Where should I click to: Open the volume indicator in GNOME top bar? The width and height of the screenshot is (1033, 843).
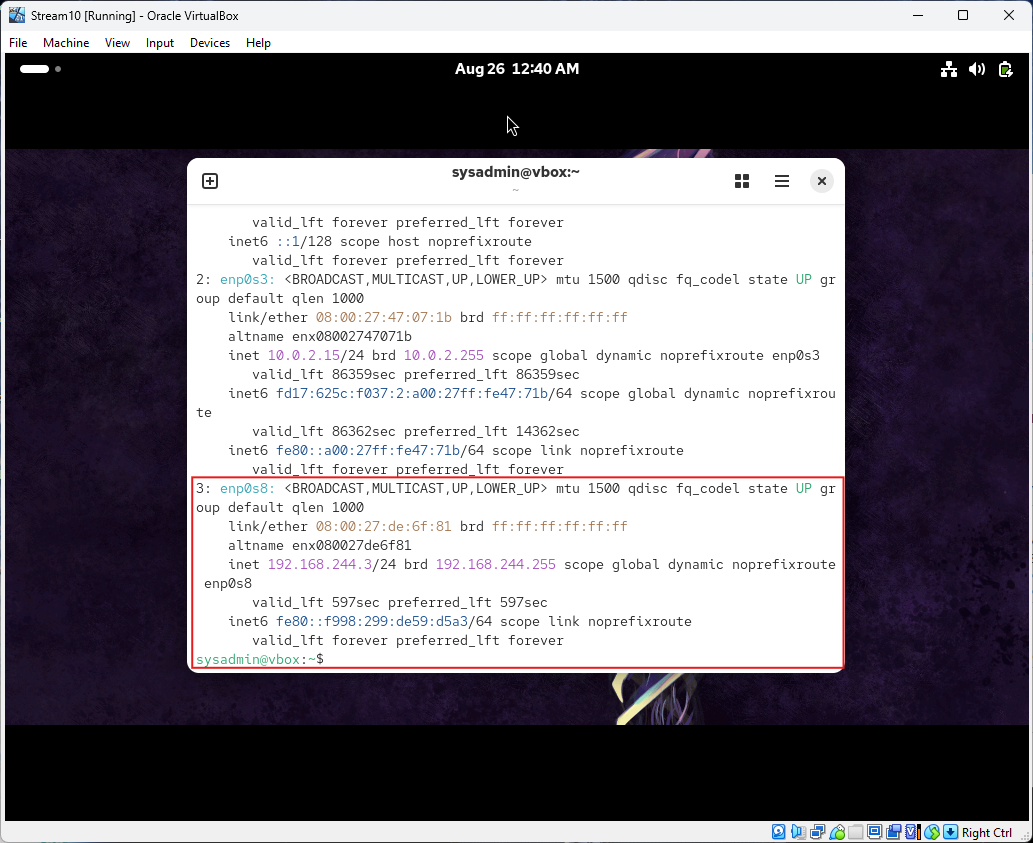tap(977, 69)
